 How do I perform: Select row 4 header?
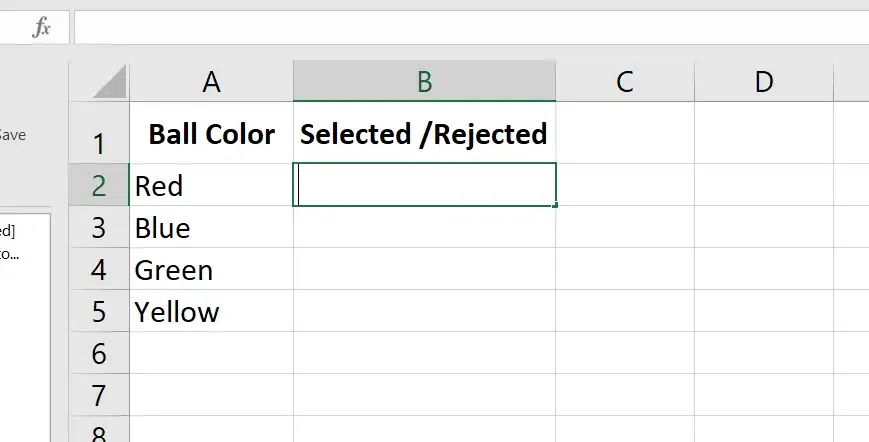(98, 270)
